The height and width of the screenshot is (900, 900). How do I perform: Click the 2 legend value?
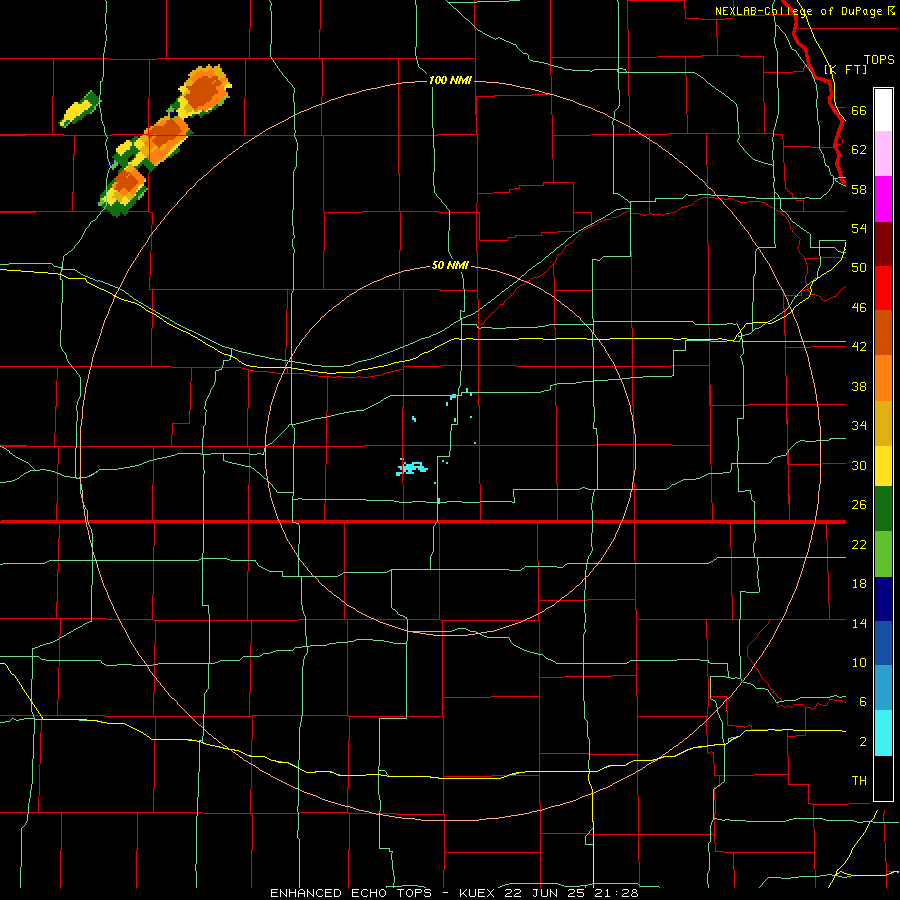pyautogui.click(x=862, y=741)
